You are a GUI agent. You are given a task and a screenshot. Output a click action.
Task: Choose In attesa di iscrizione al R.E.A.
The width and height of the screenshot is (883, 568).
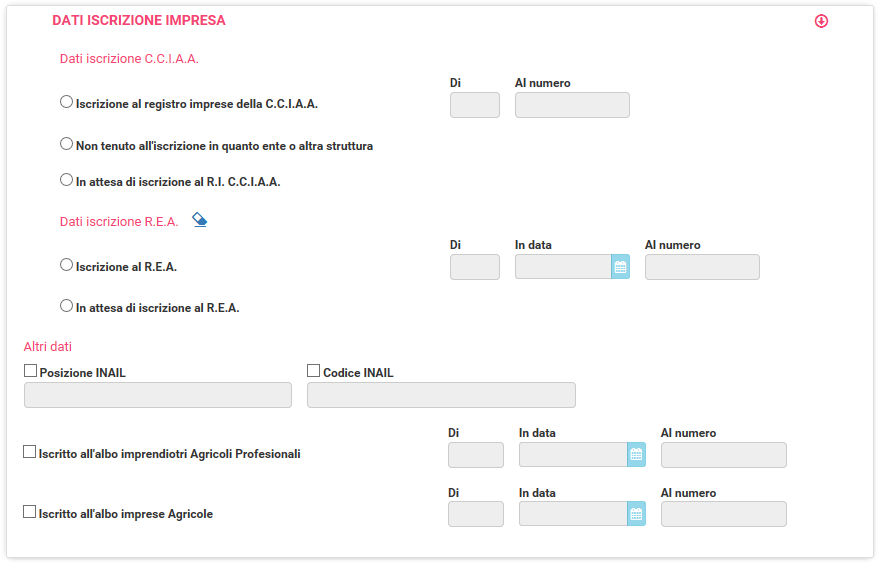click(66, 306)
